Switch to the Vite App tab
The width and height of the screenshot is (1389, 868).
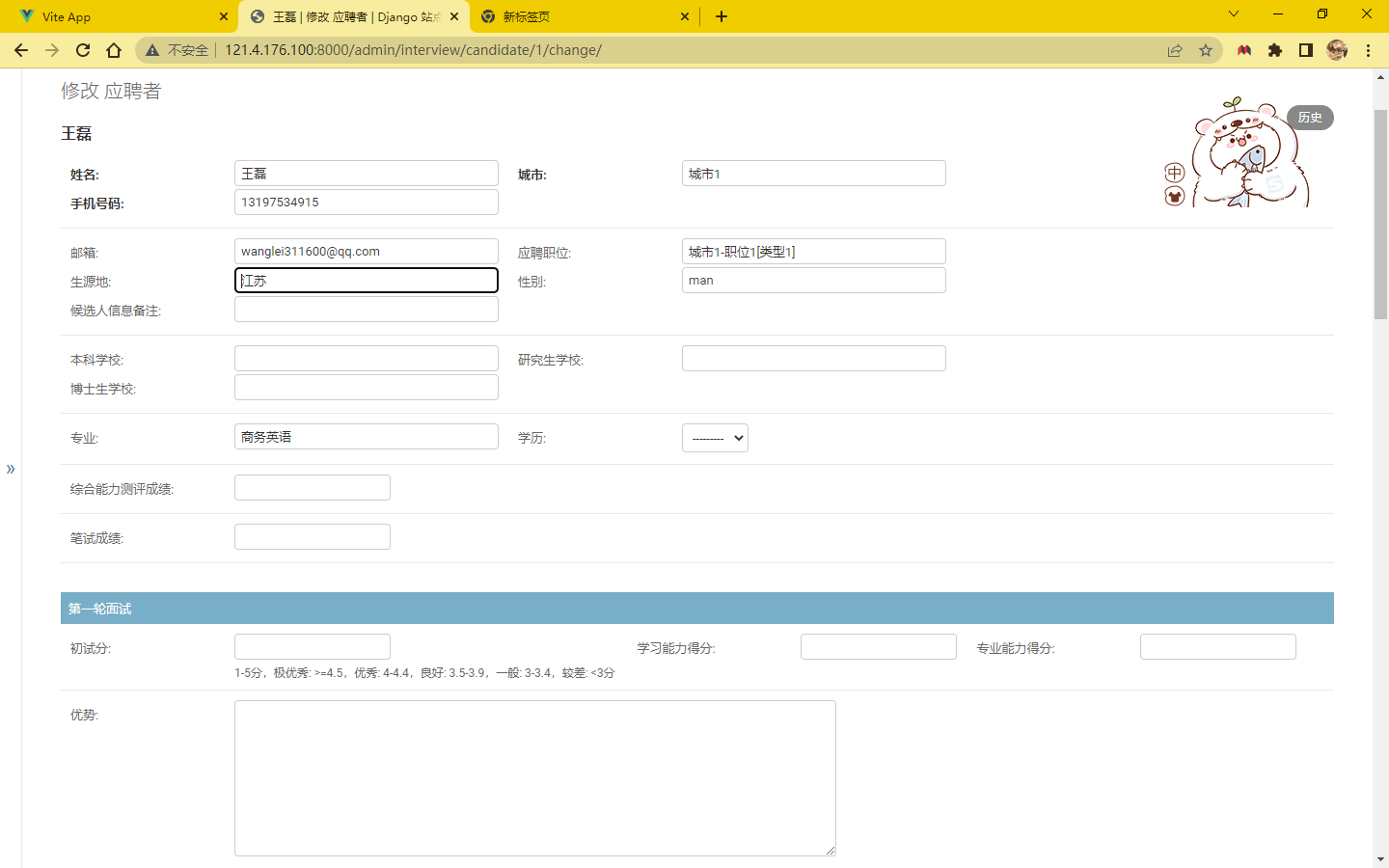[x=118, y=16]
